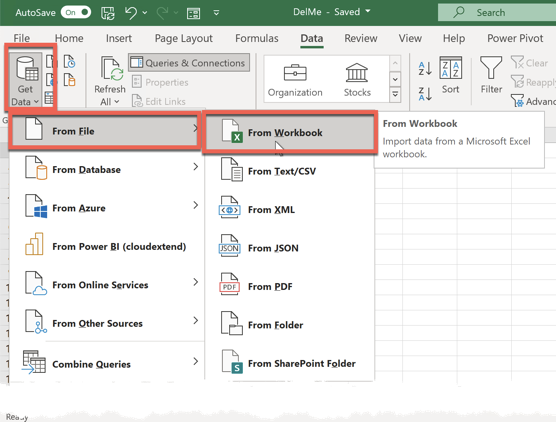The image size is (556, 422).
Task: Choose From Text/CSV menu item
Action: tap(289, 171)
